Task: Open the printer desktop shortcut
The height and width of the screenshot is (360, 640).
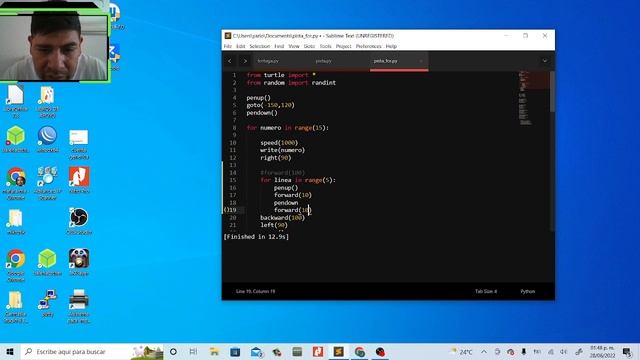Action: pyautogui.click(x=79, y=307)
